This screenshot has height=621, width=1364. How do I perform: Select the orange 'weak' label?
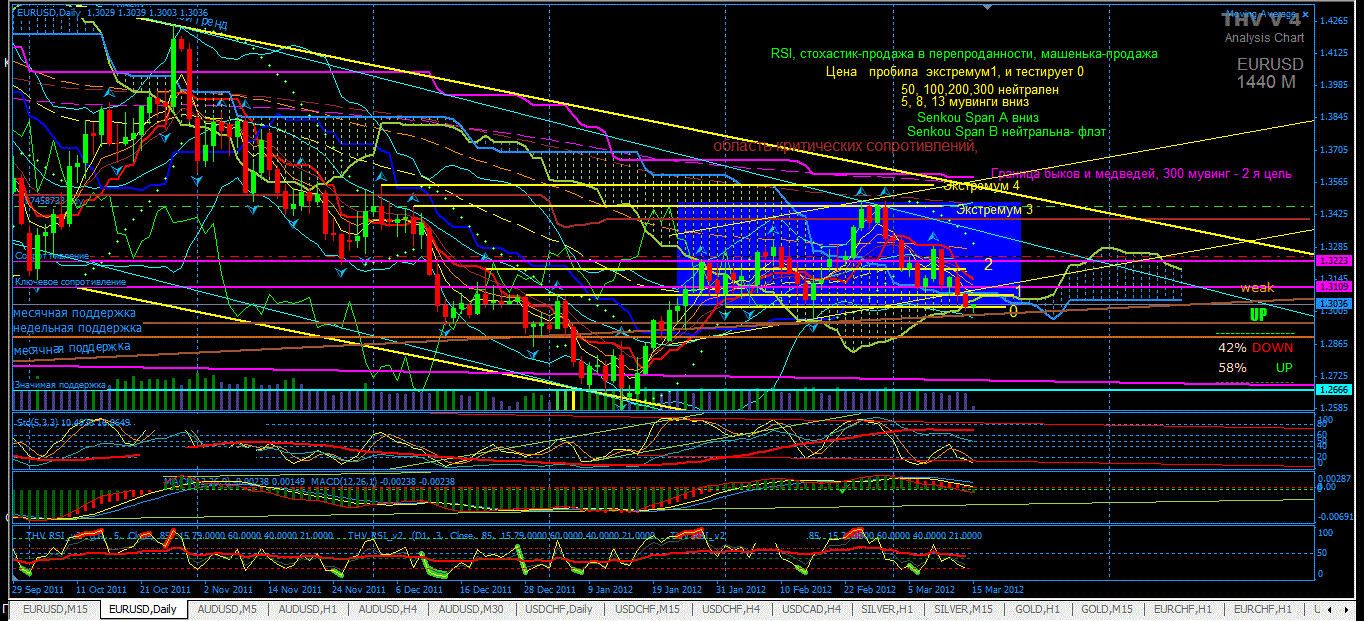tap(1257, 288)
